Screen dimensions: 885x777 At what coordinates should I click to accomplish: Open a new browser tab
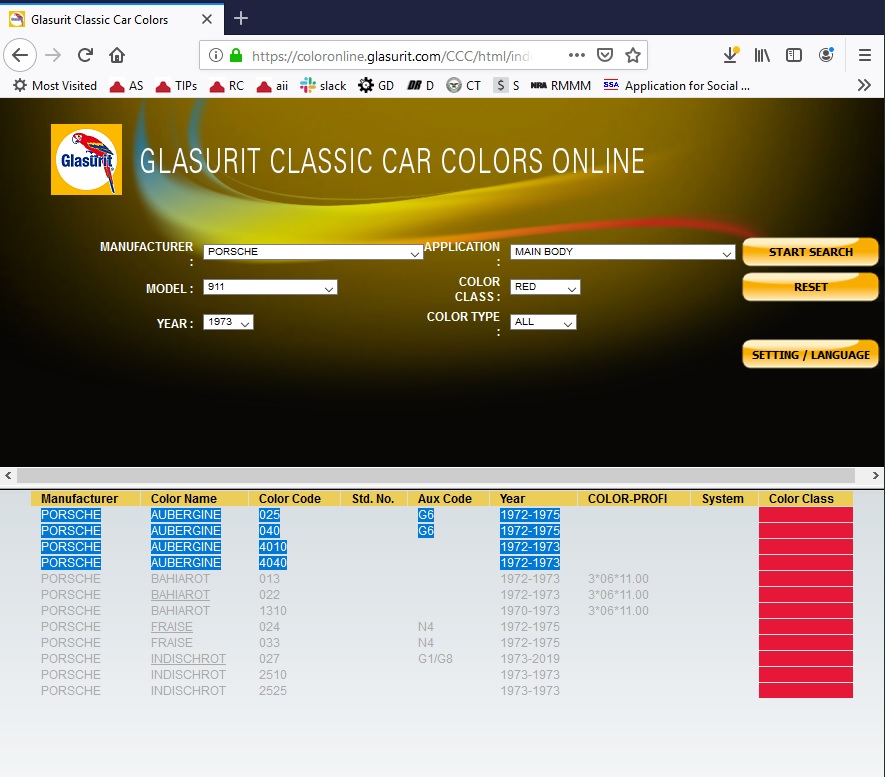(x=241, y=19)
